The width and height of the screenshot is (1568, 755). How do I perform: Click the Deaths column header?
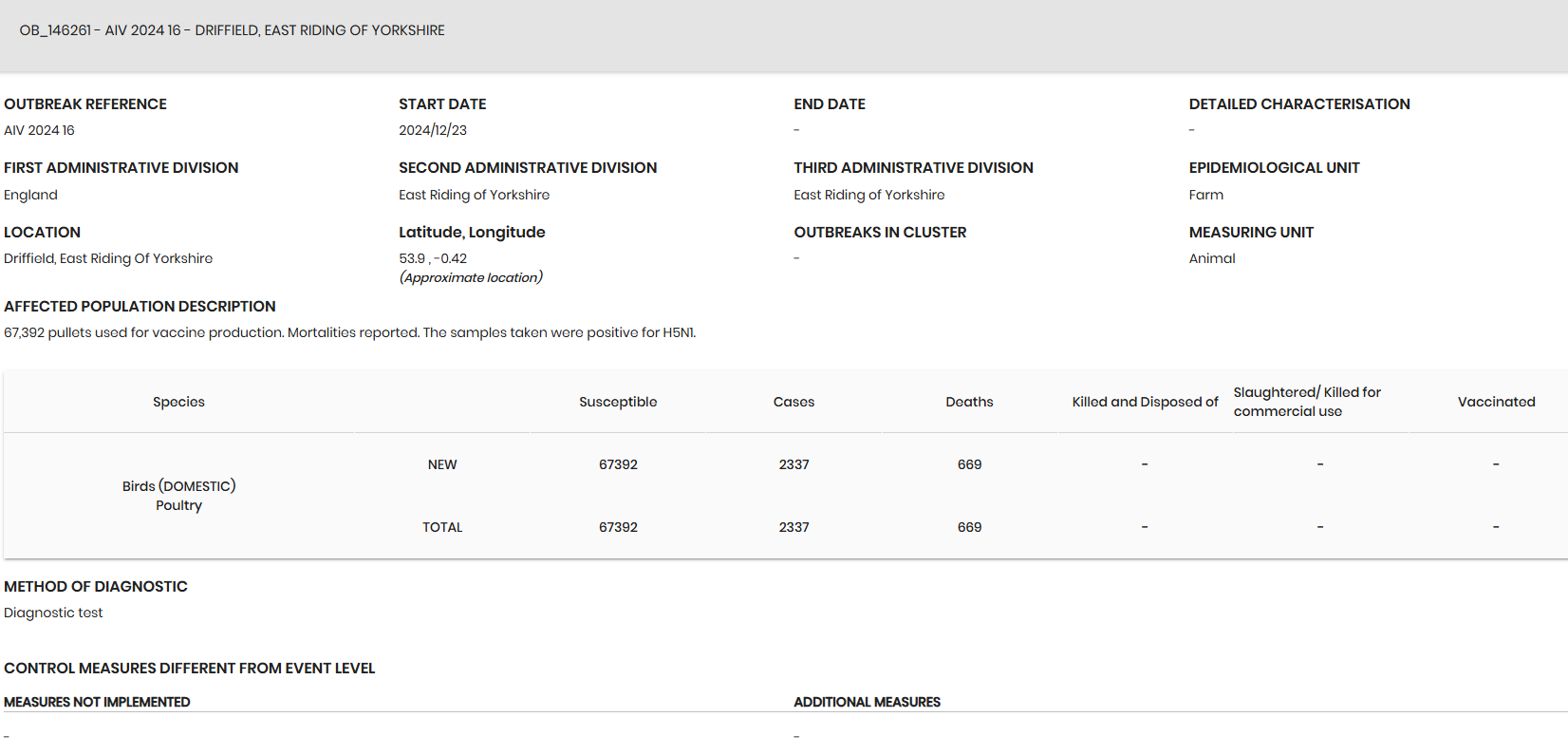click(969, 402)
